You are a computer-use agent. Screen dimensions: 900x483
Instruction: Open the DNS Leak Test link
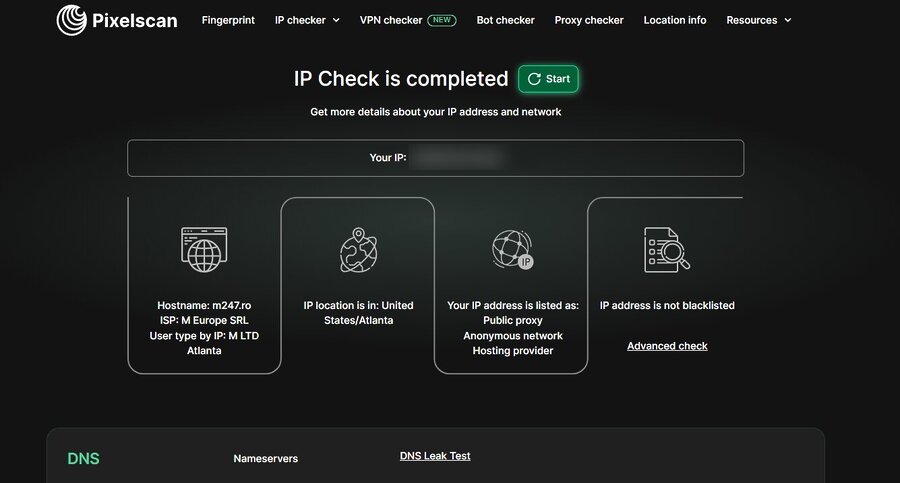pyautogui.click(x=435, y=456)
